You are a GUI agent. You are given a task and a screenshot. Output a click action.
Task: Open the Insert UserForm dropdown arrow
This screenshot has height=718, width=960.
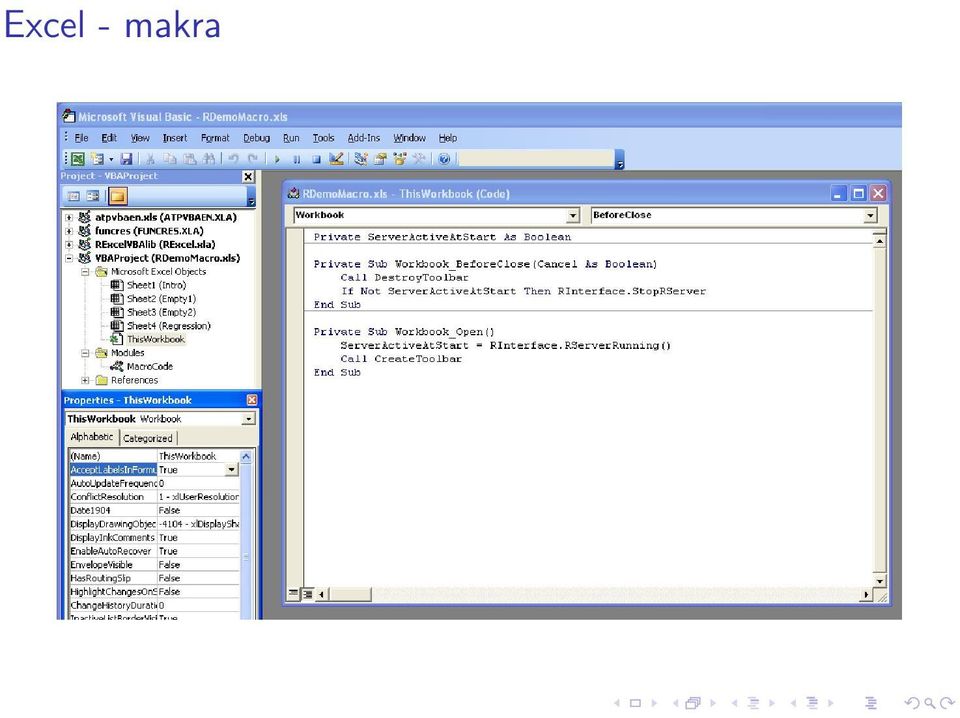(111, 159)
